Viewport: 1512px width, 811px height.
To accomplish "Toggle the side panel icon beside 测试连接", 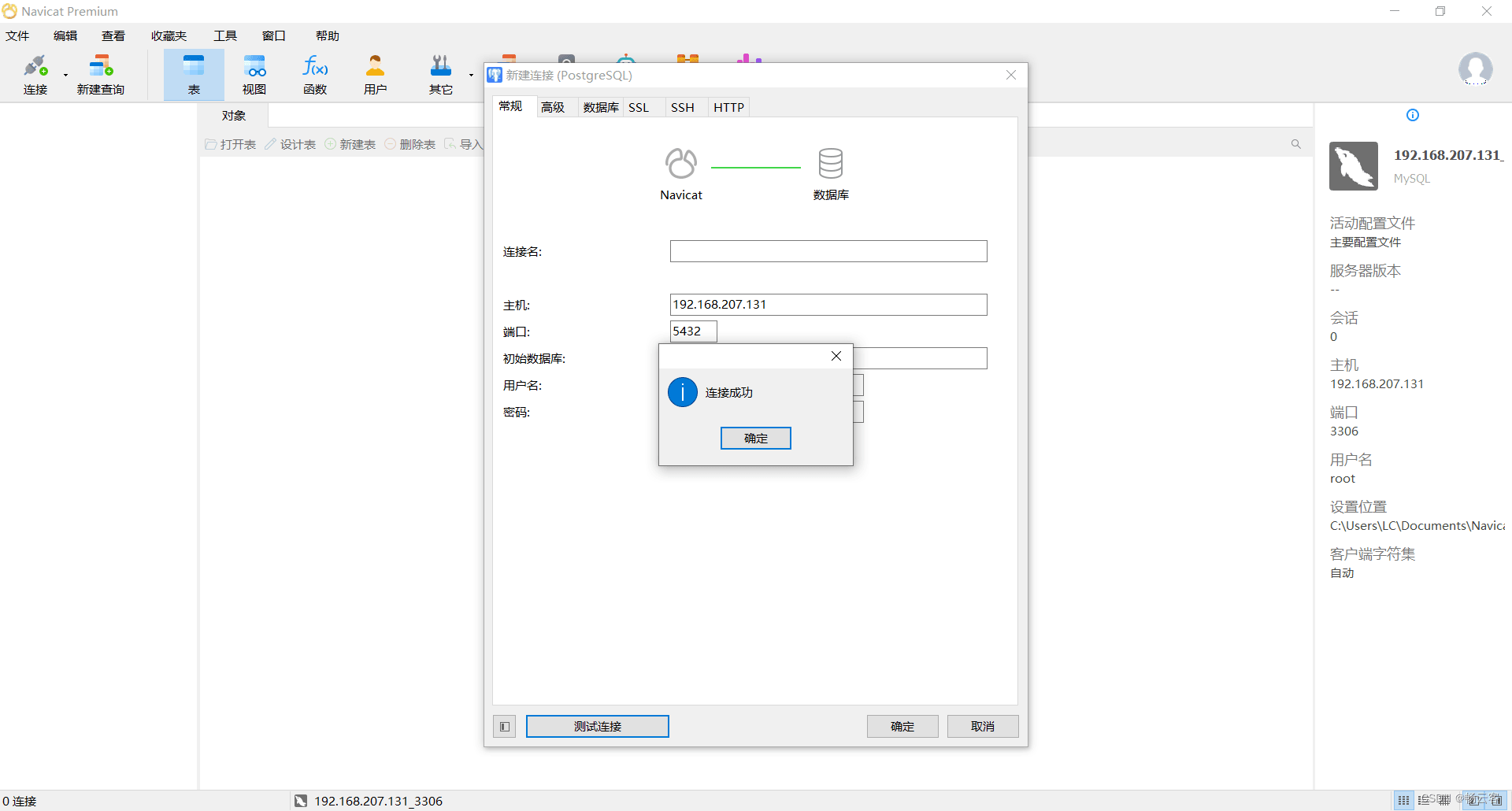I will [505, 726].
